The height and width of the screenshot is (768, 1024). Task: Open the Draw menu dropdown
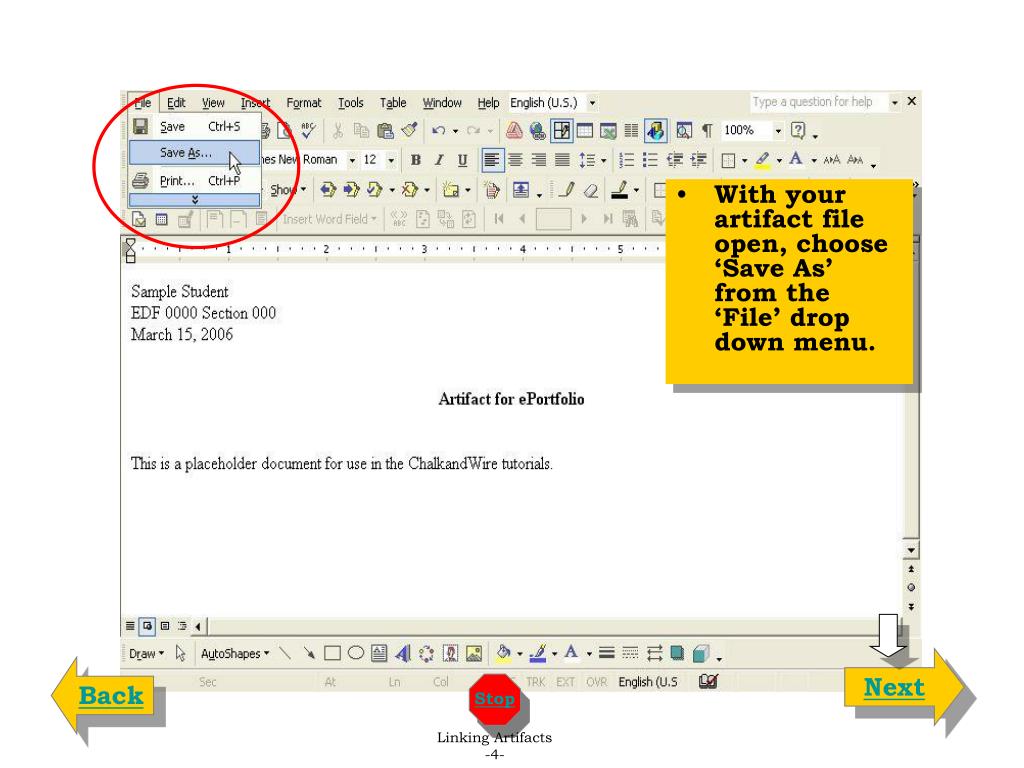point(146,654)
